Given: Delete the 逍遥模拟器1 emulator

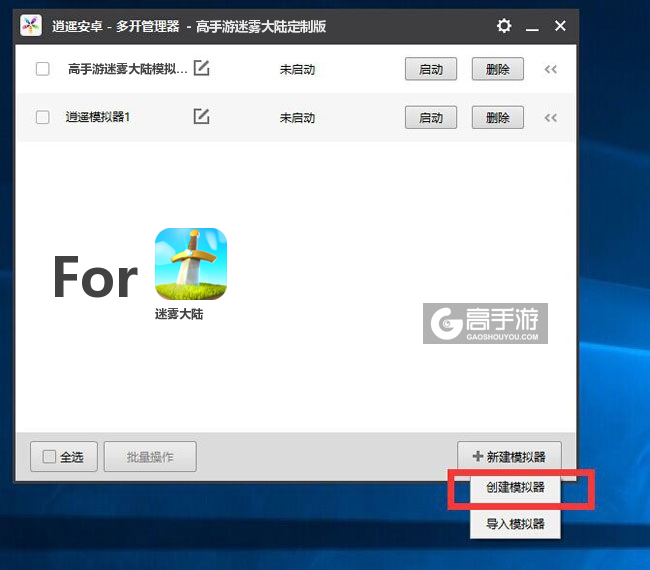Looking at the screenshot, I should point(497,117).
